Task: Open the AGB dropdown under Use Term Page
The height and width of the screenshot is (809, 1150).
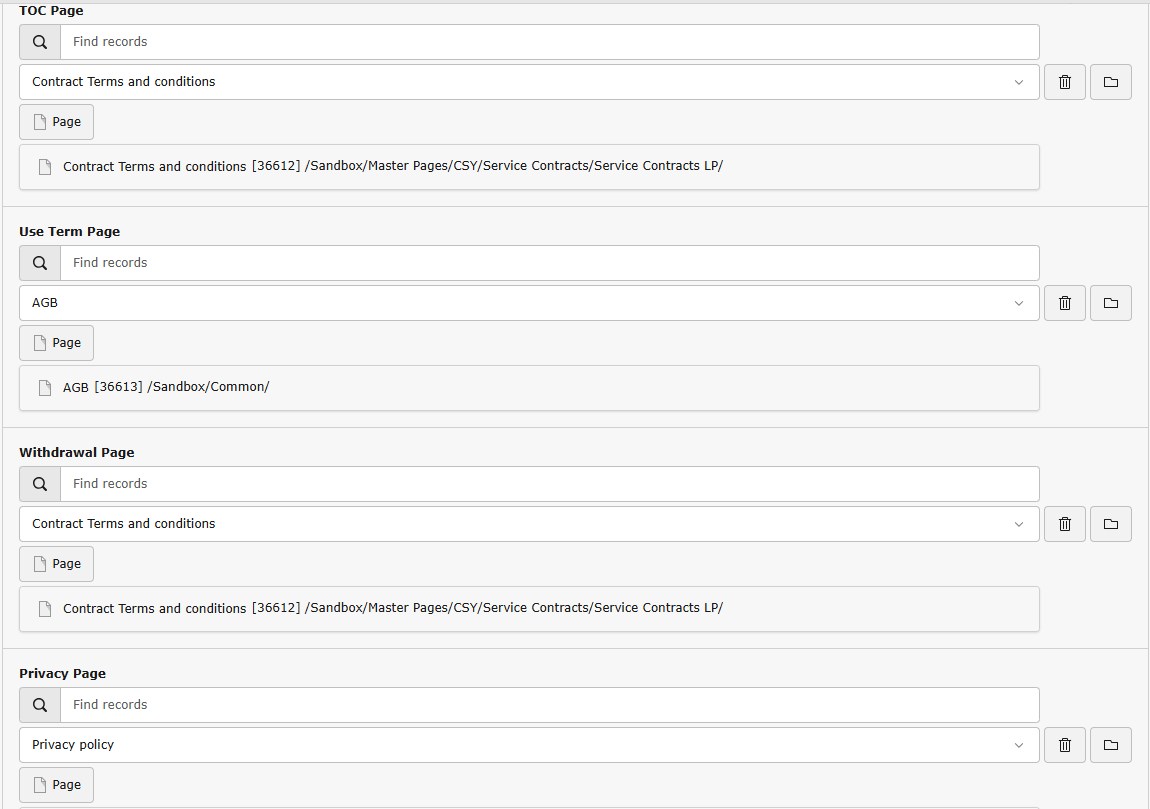Action: click(528, 303)
